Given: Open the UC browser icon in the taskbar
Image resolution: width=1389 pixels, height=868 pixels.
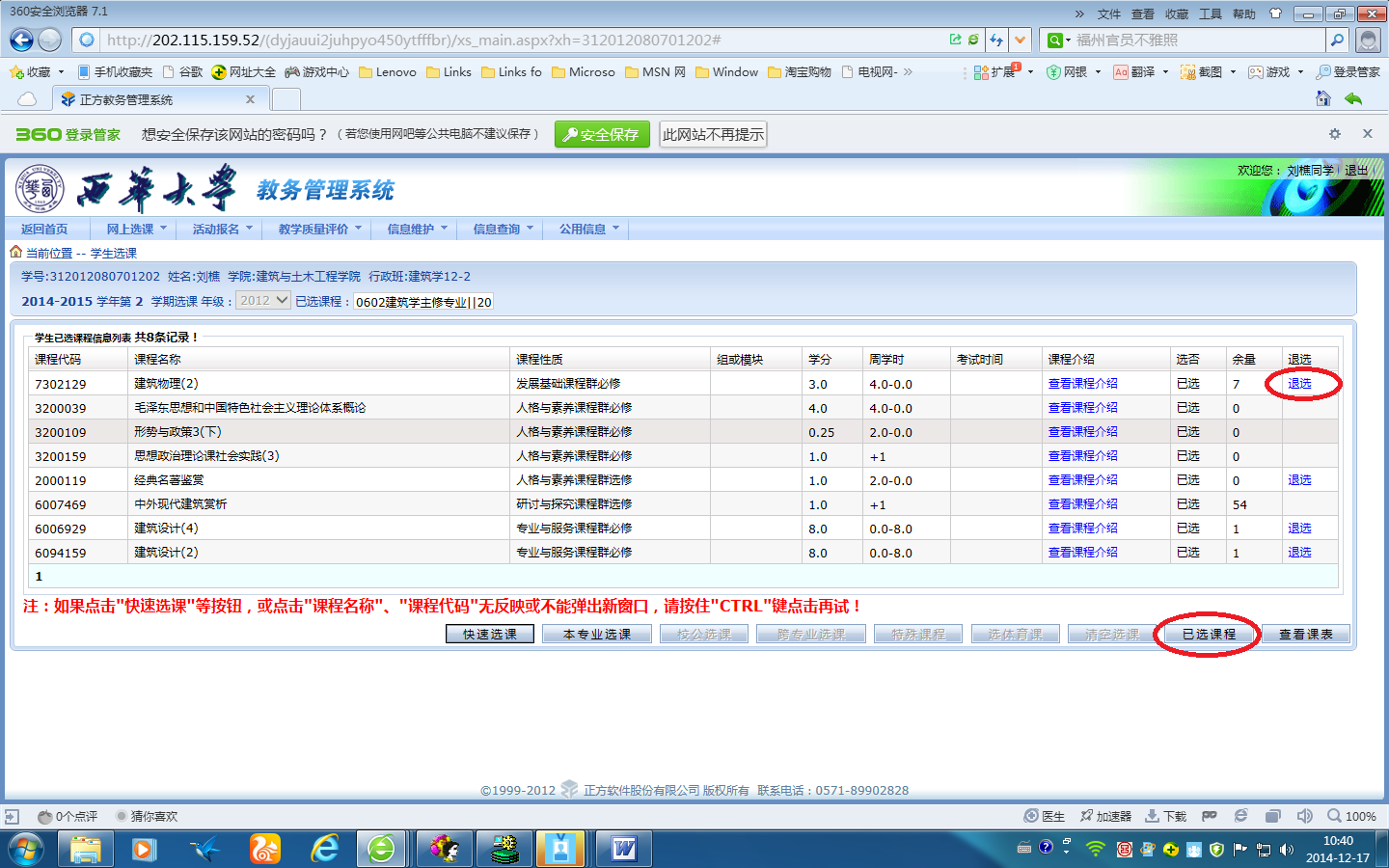Looking at the screenshot, I should 264,849.
